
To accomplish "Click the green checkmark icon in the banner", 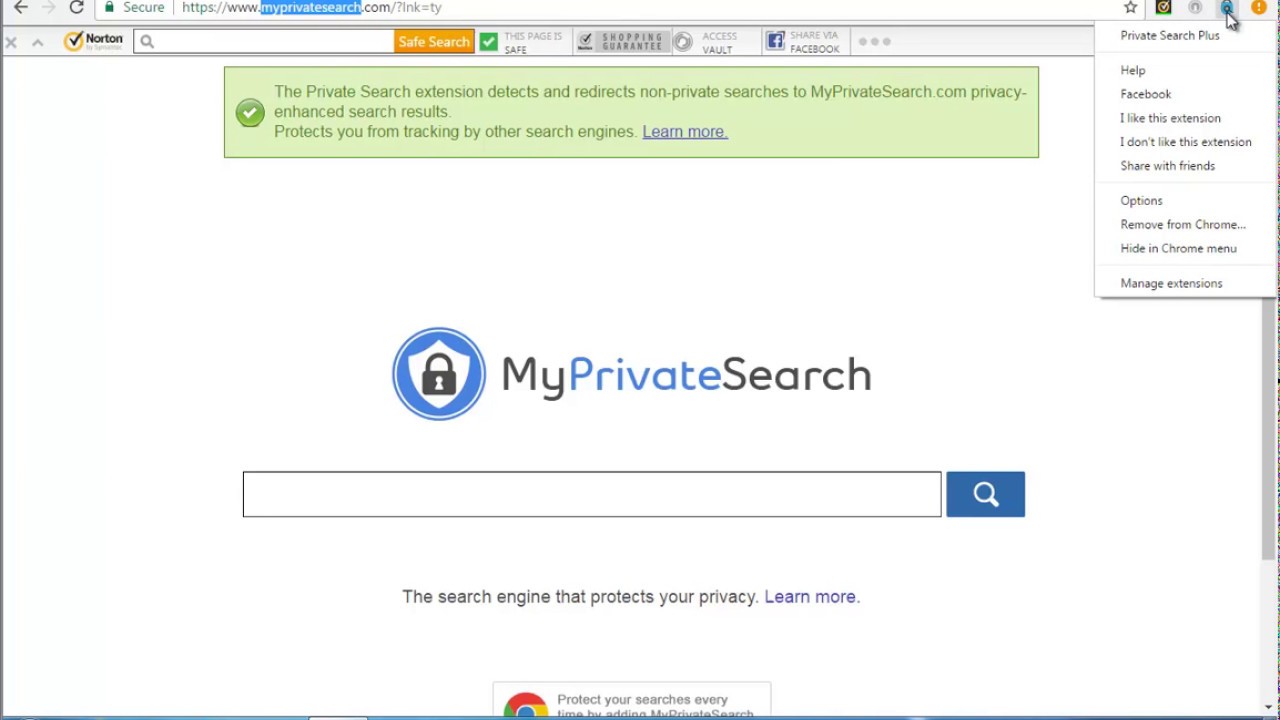I will click(250, 112).
